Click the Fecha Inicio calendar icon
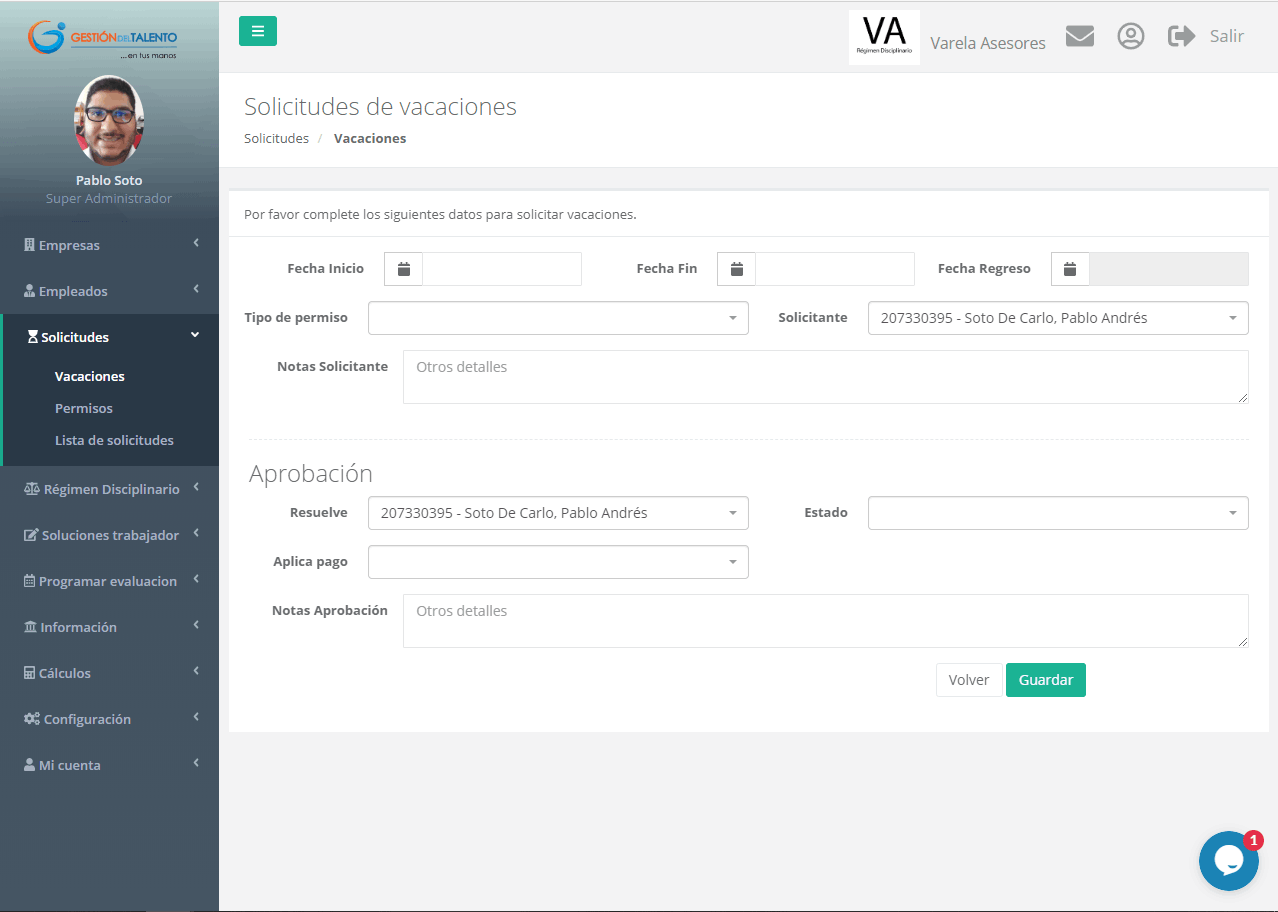The height and width of the screenshot is (912, 1278). click(x=404, y=269)
